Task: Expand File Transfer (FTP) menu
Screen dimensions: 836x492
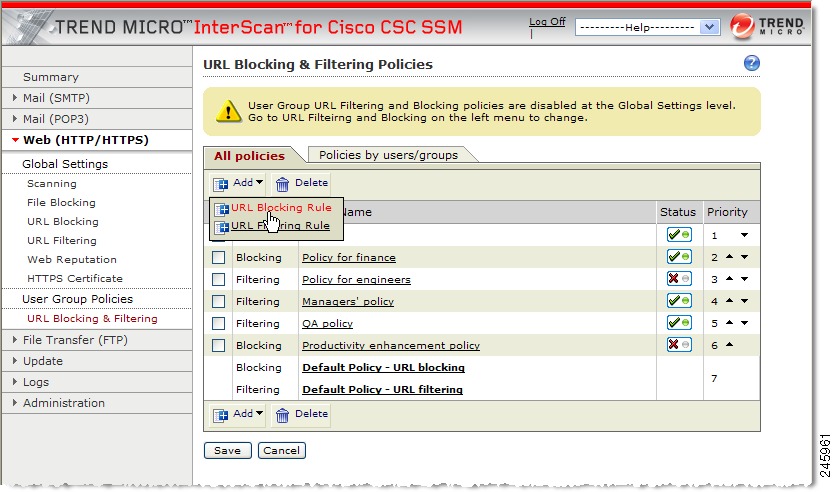Action: click(x=15, y=340)
